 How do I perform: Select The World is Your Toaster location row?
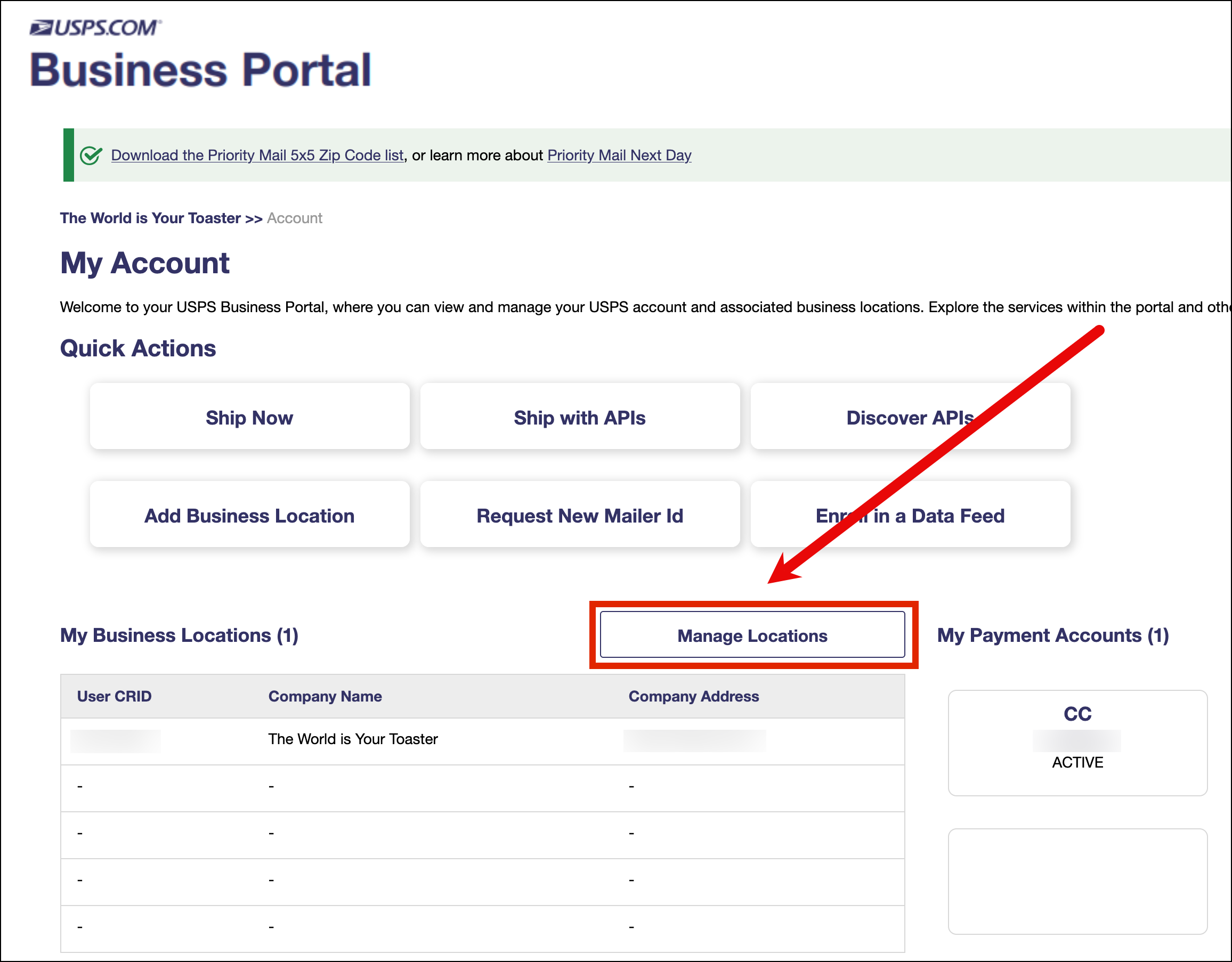[353, 739]
